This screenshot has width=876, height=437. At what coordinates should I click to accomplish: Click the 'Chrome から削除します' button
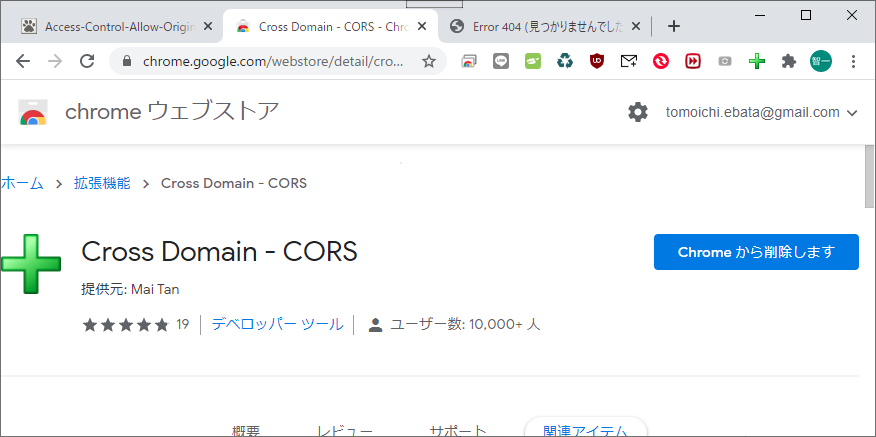pos(755,252)
